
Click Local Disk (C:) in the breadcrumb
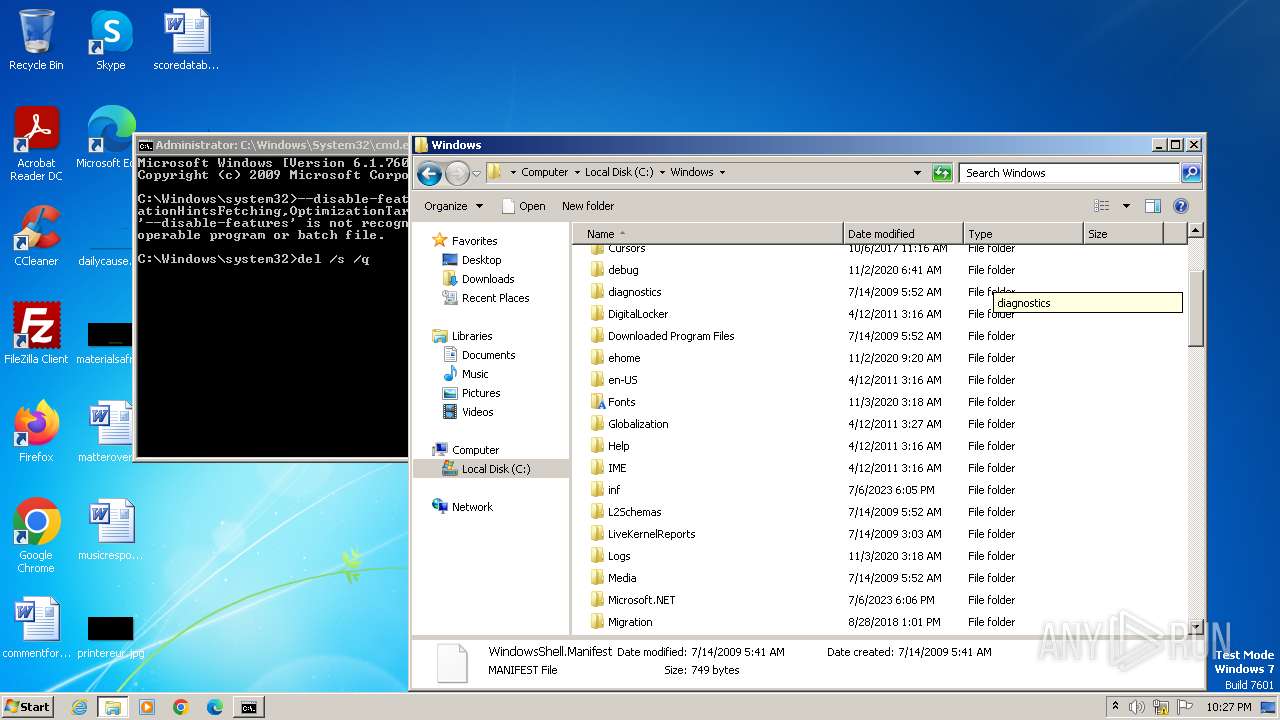click(619, 172)
